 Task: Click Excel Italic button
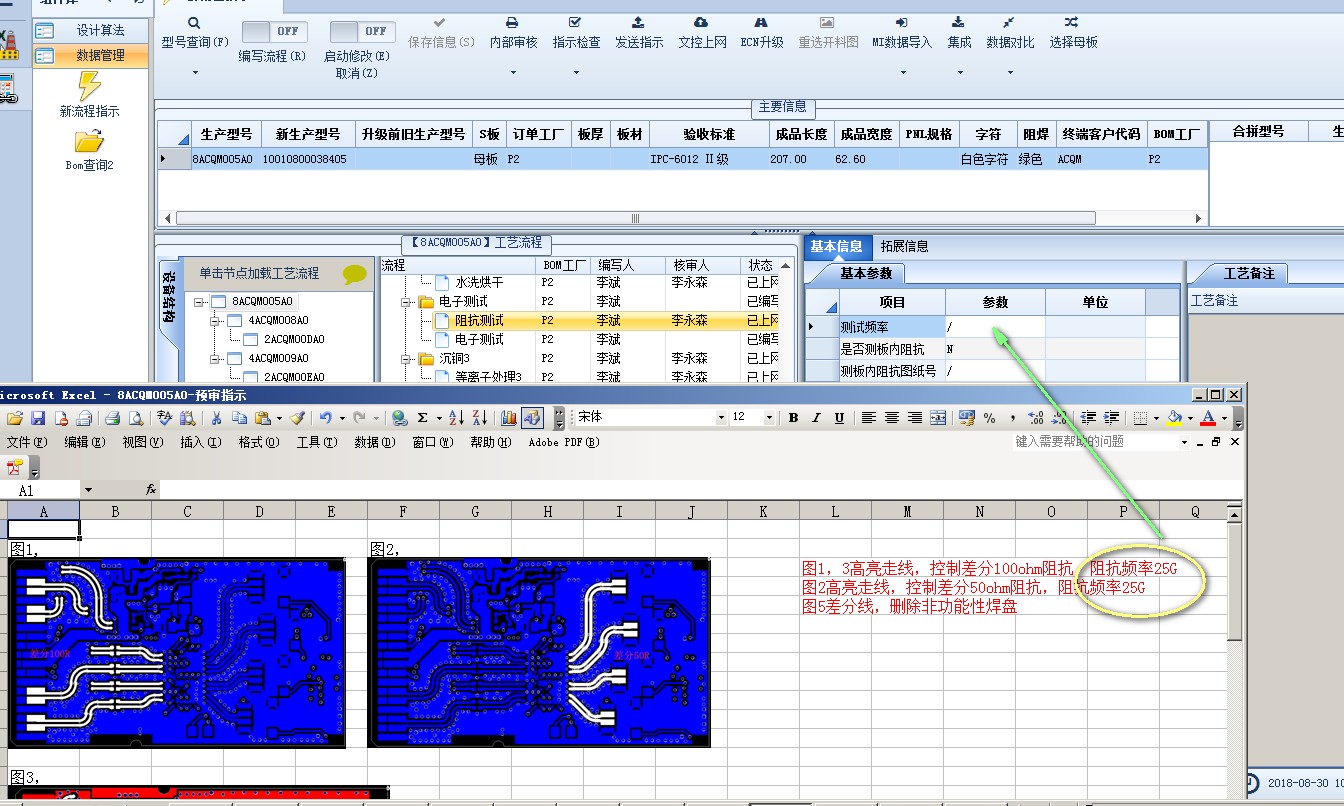[816, 418]
